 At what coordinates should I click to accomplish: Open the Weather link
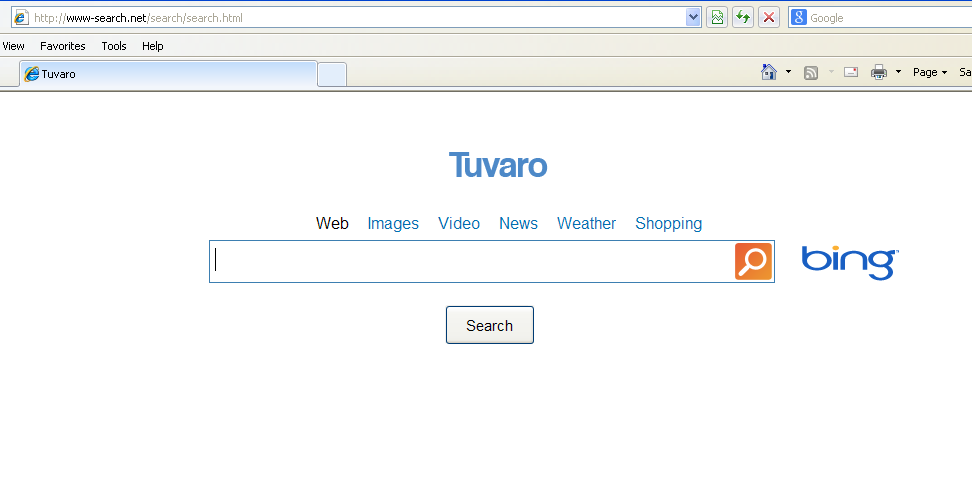tap(586, 223)
